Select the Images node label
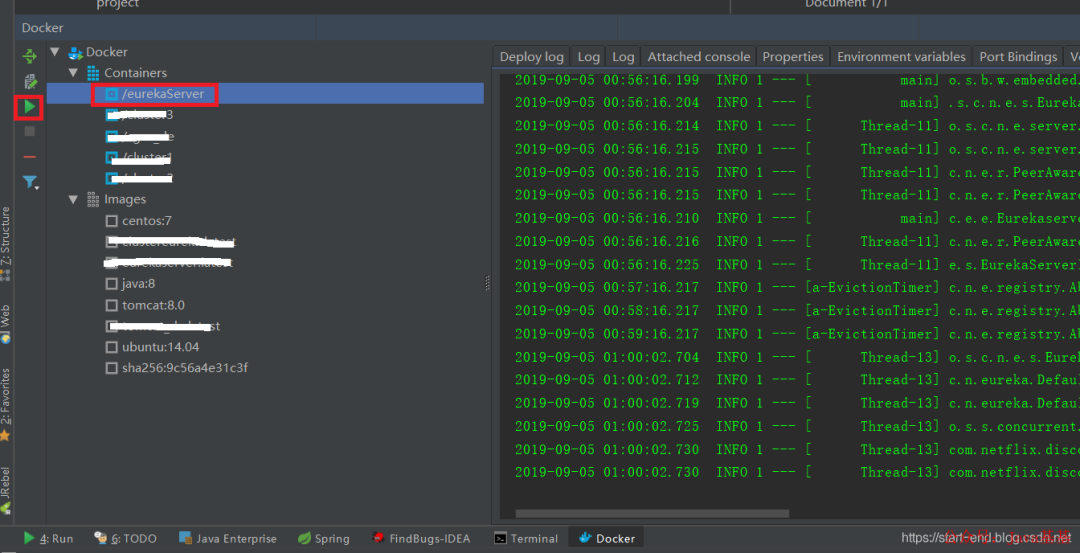Screen dimensions: 1080x553 pos(125,199)
